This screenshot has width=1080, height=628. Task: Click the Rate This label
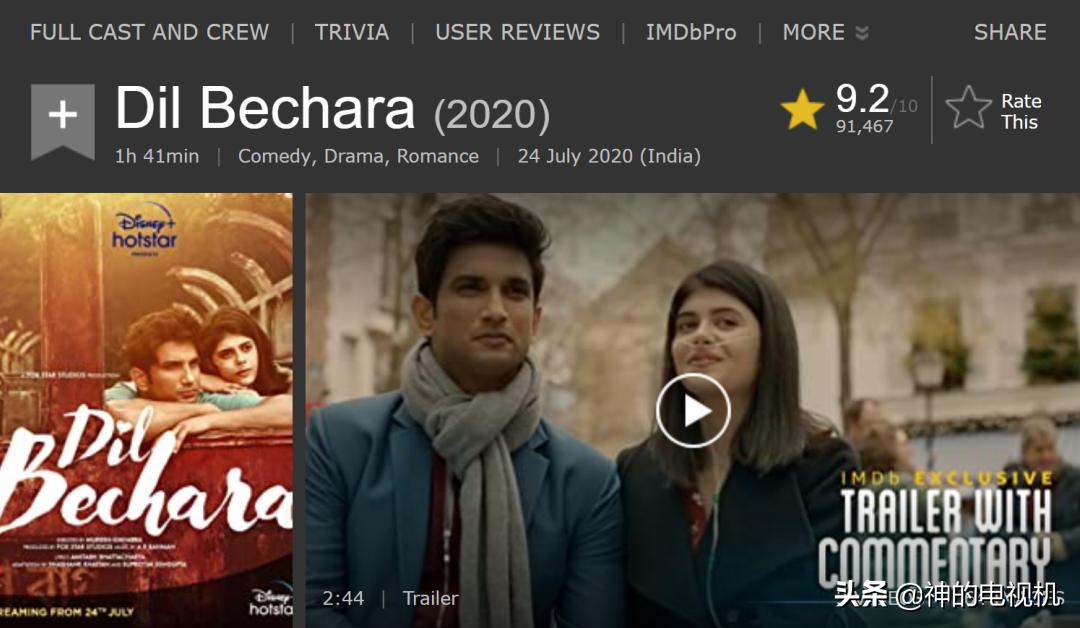(x=1020, y=112)
